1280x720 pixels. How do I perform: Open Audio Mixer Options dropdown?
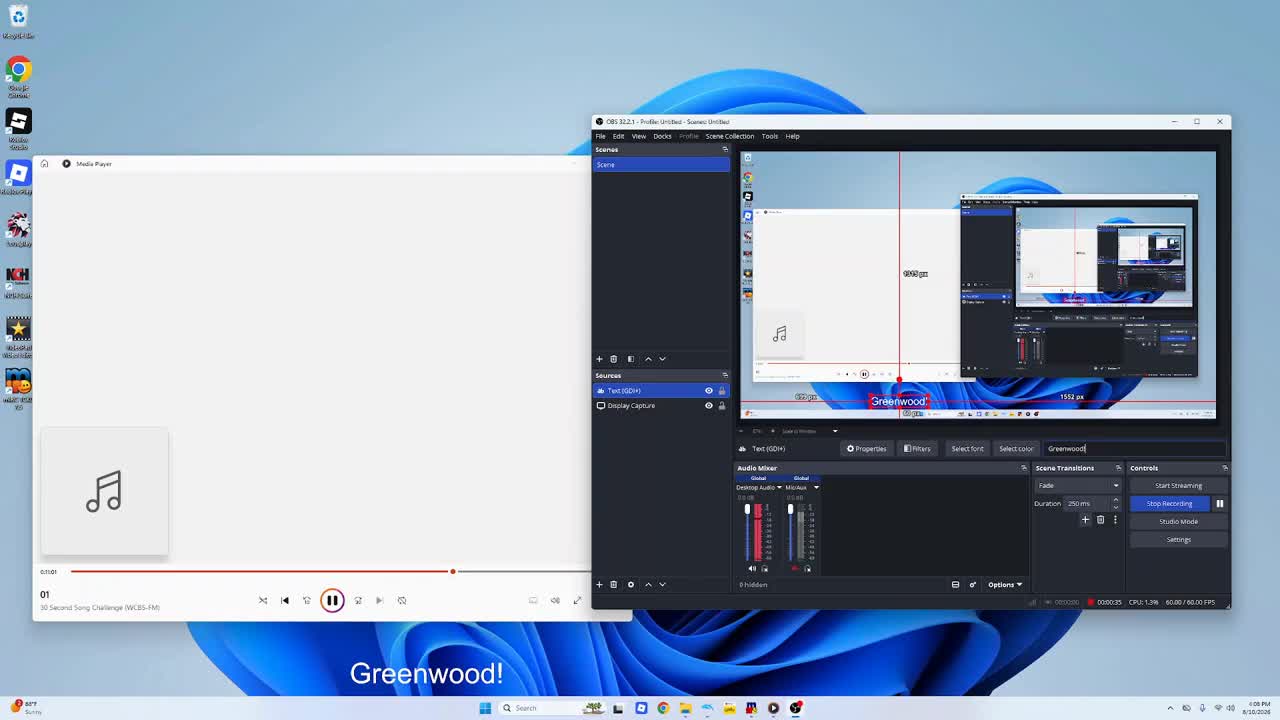1005,585
